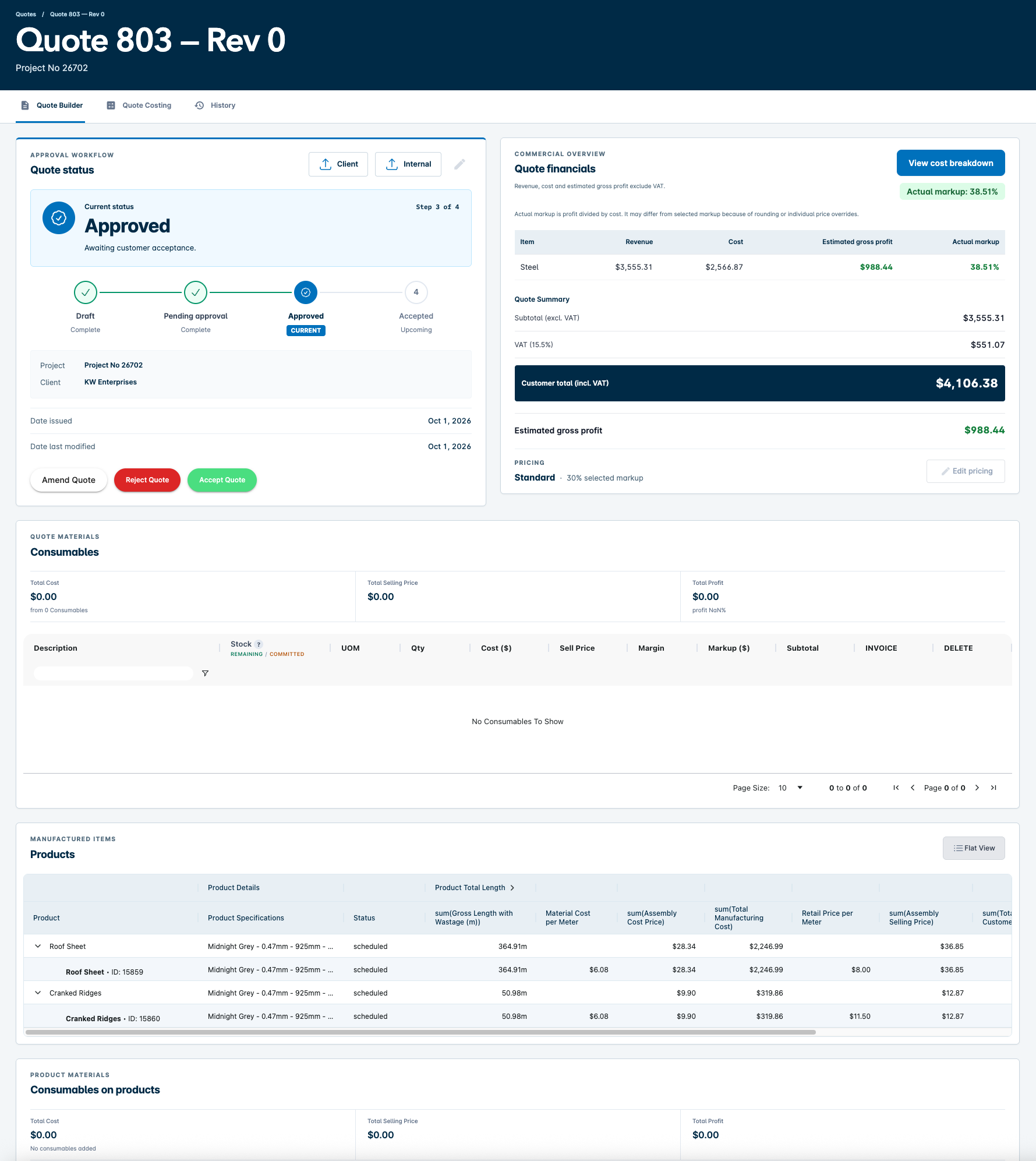Click the Sell Price column header
Viewport: 1036px width, 1161px height.
[577, 648]
